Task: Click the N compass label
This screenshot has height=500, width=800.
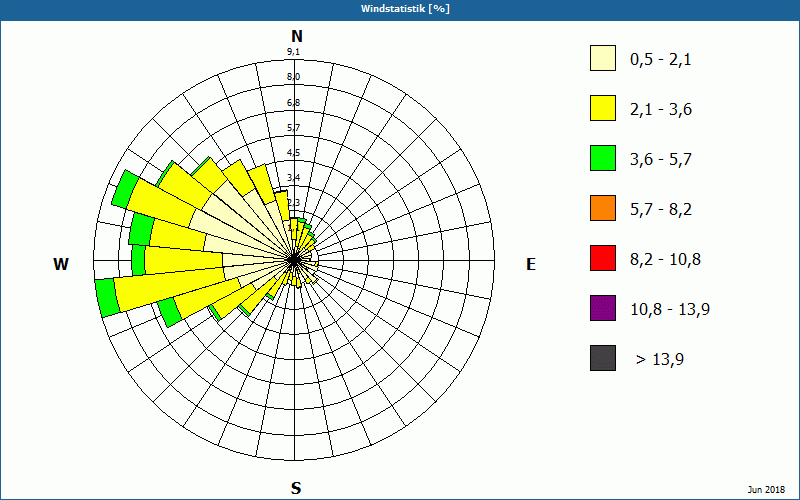Action: 296,36
